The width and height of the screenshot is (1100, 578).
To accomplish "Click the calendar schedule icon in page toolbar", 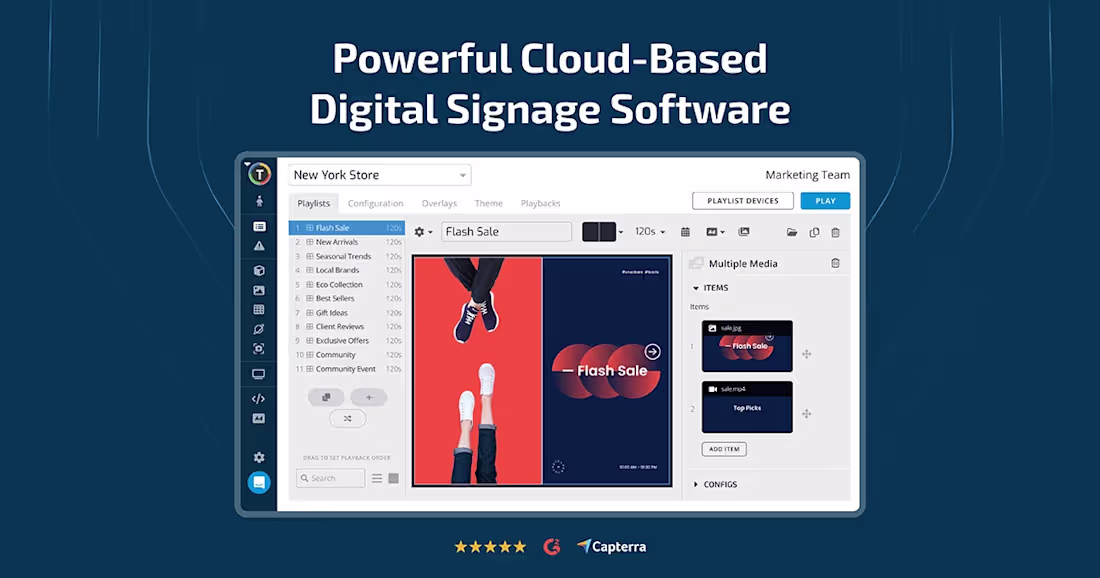I will point(685,231).
